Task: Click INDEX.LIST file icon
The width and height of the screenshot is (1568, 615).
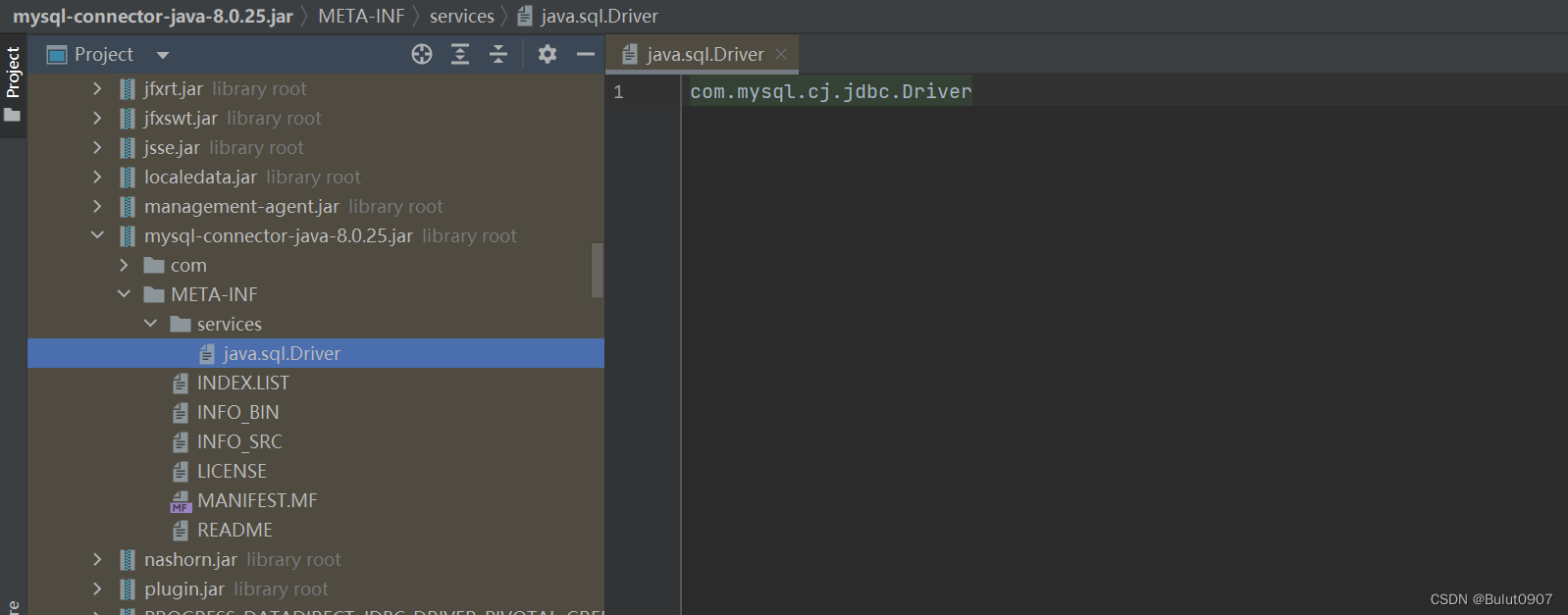Action: point(181,384)
